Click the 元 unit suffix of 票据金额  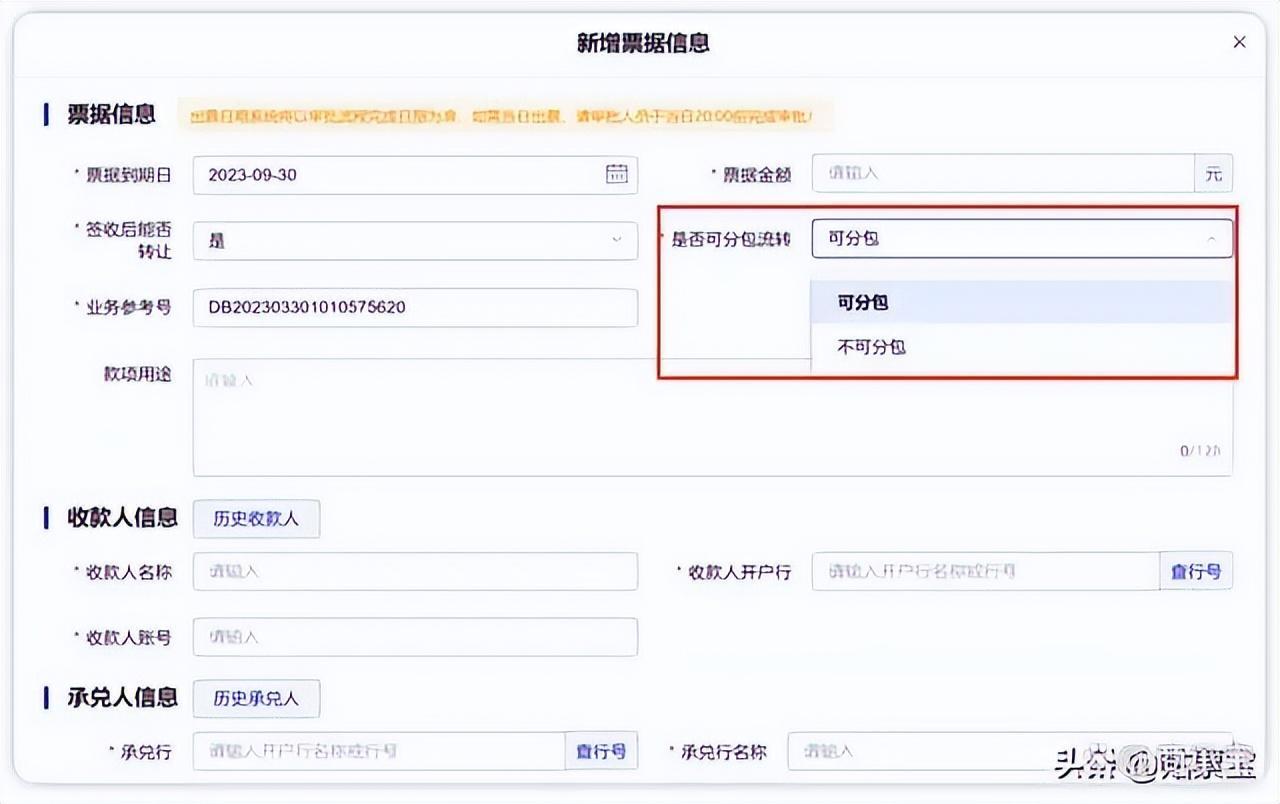[1213, 174]
